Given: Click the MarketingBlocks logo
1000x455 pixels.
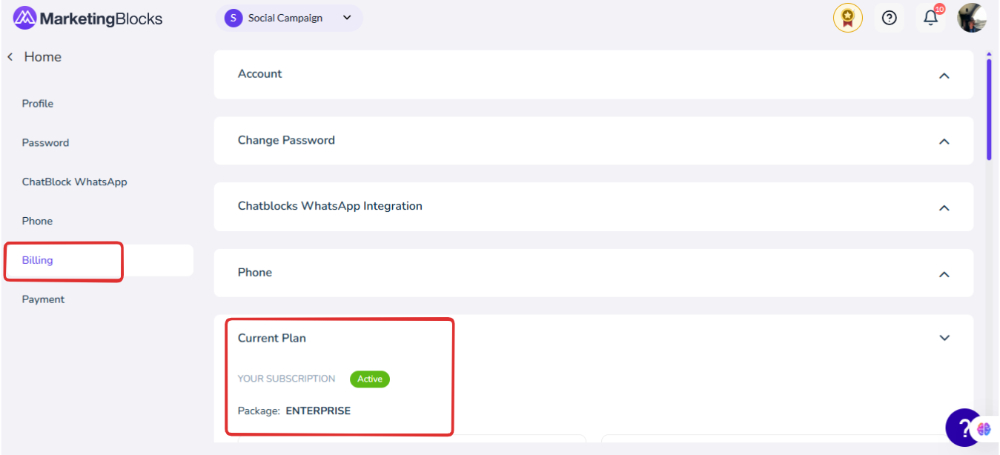Looking at the screenshot, I should [87, 19].
